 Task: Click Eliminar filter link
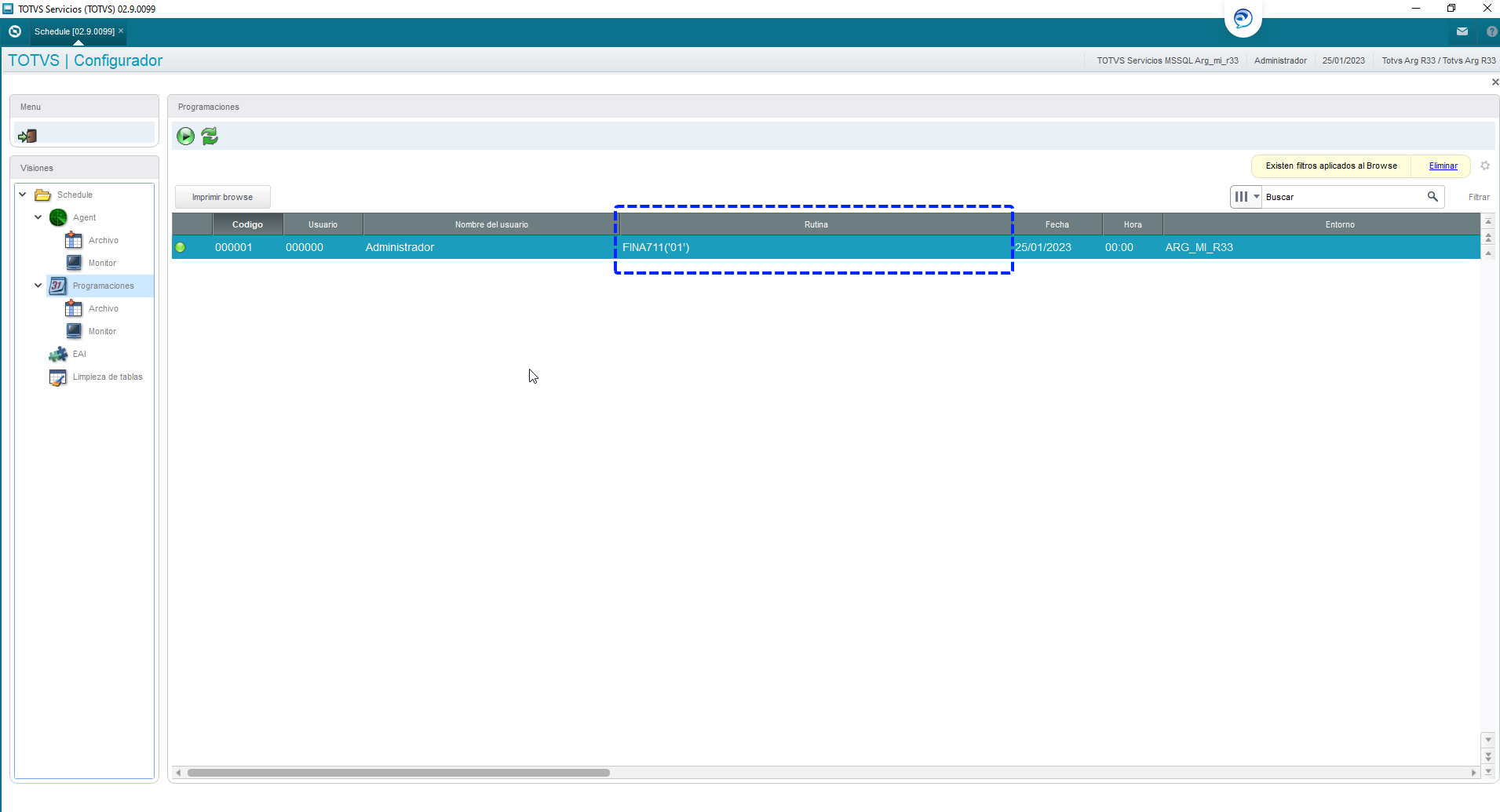tap(1443, 166)
